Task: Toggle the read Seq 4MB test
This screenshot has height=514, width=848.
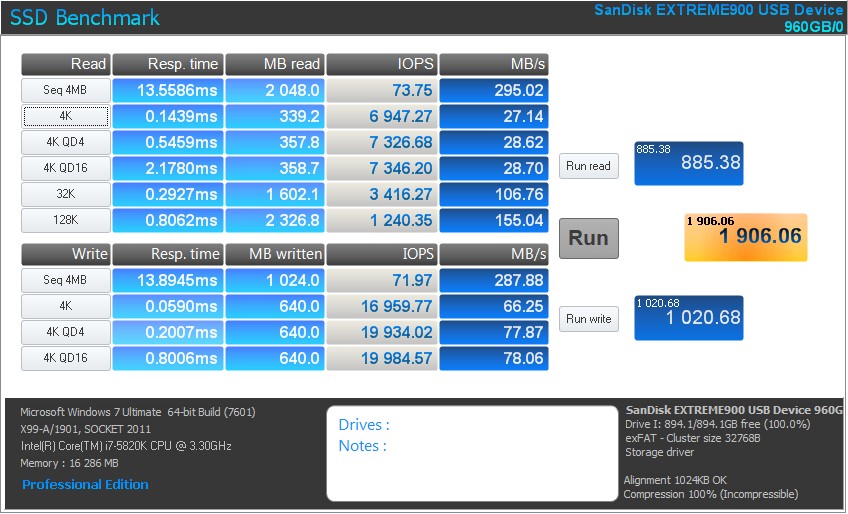Action: pos(65,90)
